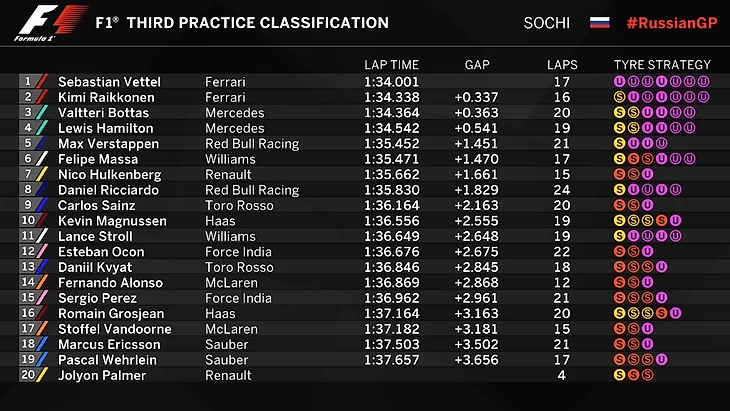Click position 20 badge beside Jolyon Palmer
This screenshot has width=730, height=411.
click(x=28, y=375)
